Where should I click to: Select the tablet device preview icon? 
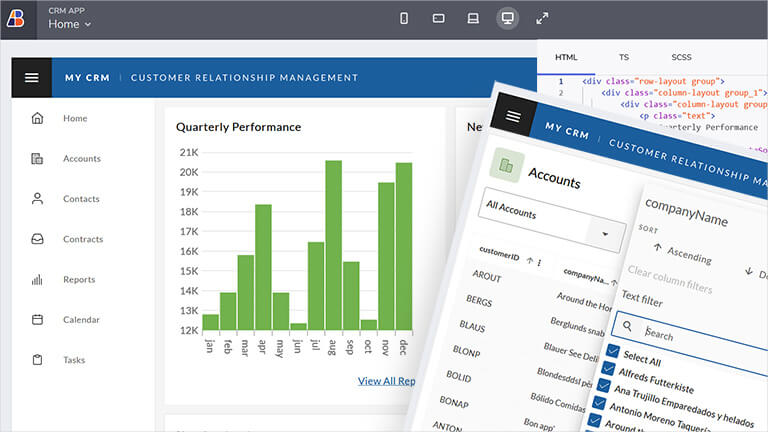(x=438, y=18)
